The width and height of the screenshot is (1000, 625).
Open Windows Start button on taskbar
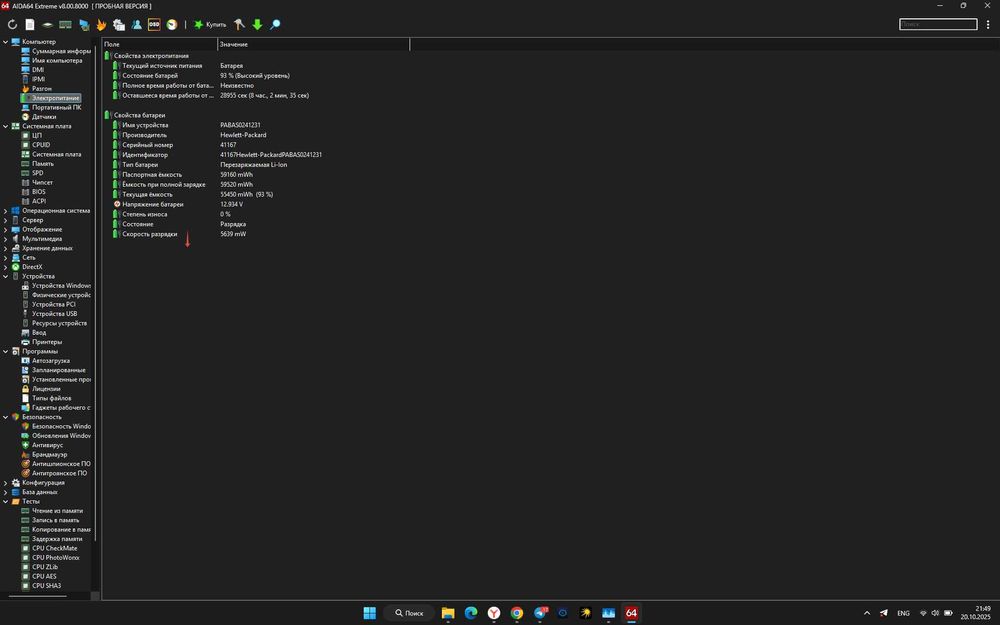coord(369,613)
